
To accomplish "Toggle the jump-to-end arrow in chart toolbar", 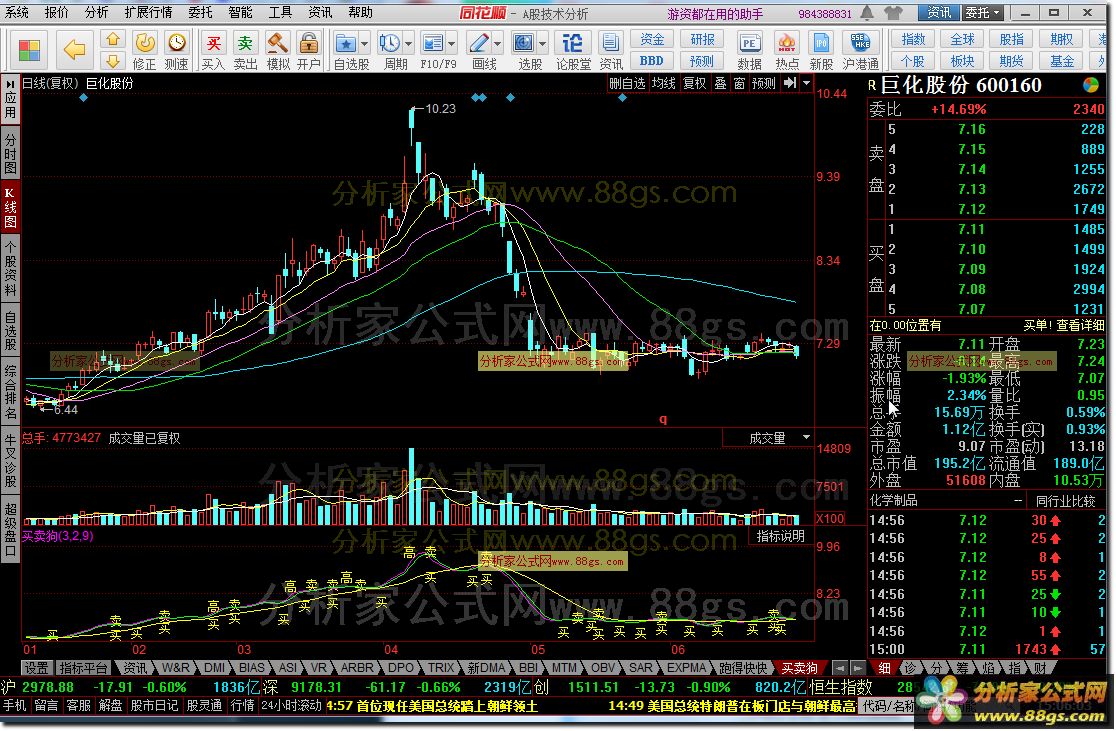I will point(789,83).
